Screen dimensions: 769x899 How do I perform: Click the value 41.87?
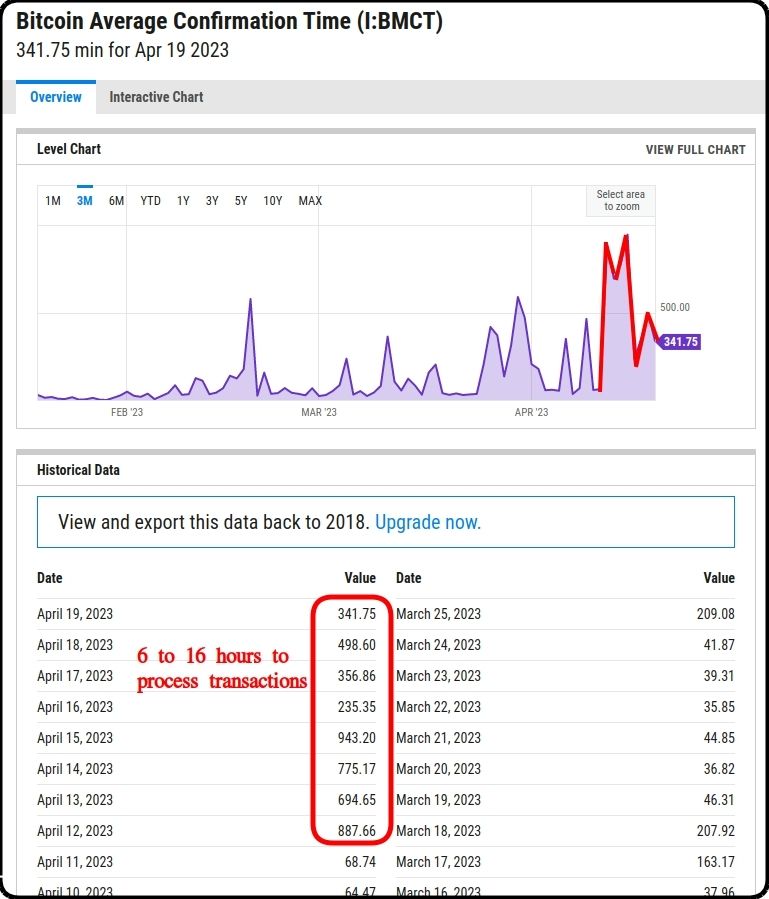click(x=719, y=645)
